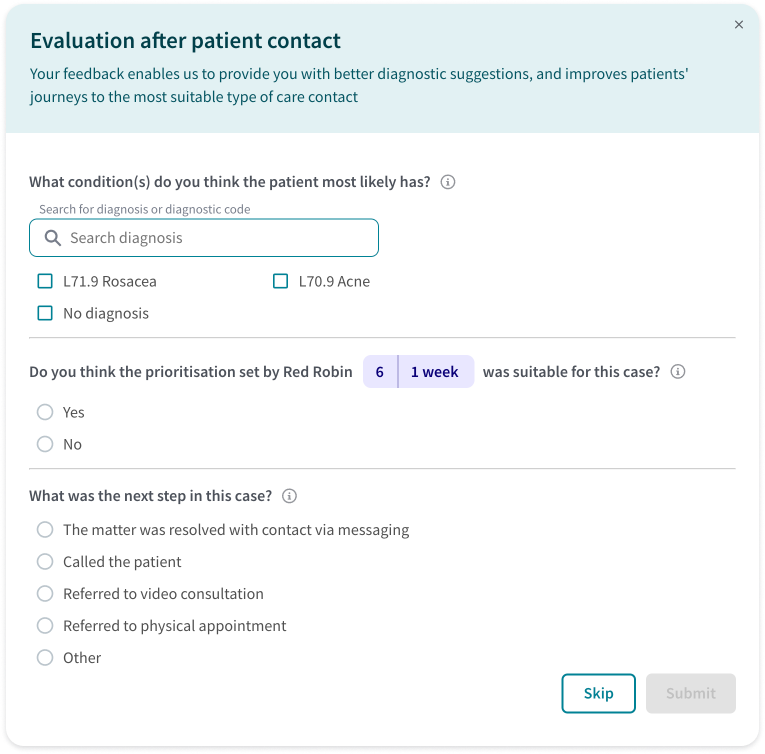Close the evaluation dialog with the X
765x754 pixels.
739,24
